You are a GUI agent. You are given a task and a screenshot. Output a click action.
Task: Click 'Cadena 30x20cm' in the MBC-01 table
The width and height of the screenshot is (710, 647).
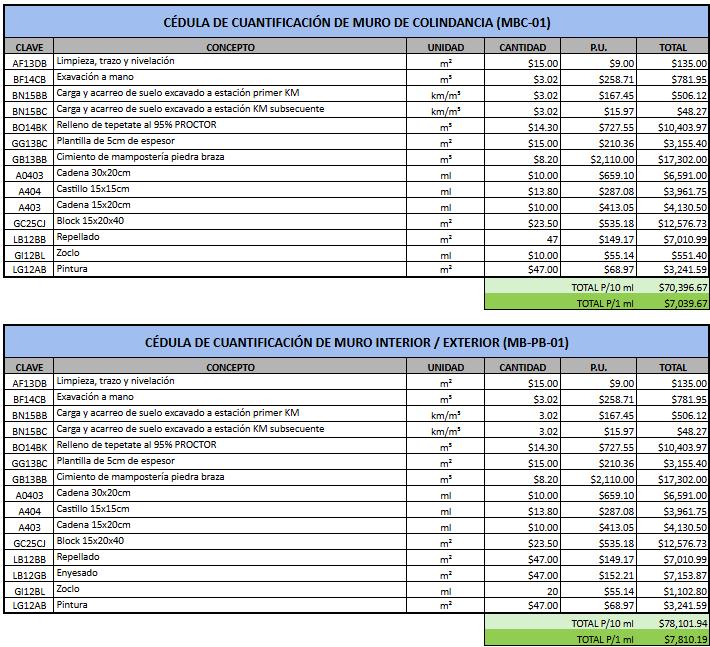230,173
